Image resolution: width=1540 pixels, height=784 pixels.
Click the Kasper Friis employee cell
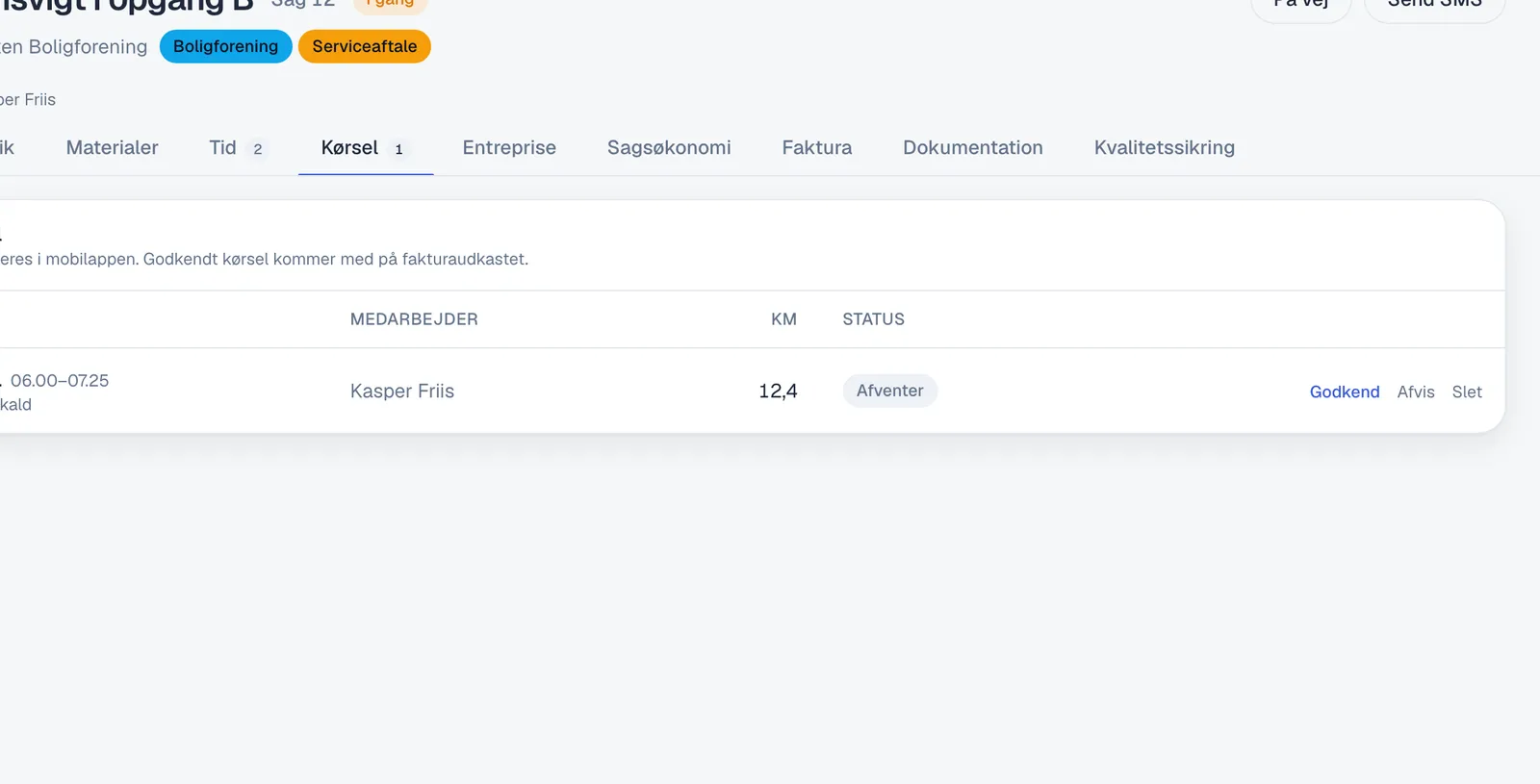click(x=402, y=392)
